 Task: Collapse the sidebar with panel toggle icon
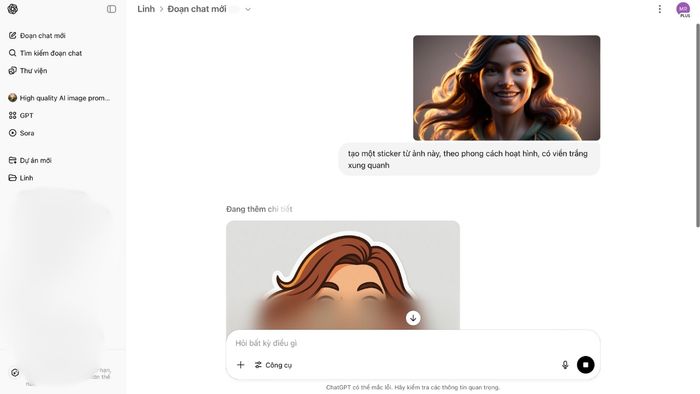(111, 9)
